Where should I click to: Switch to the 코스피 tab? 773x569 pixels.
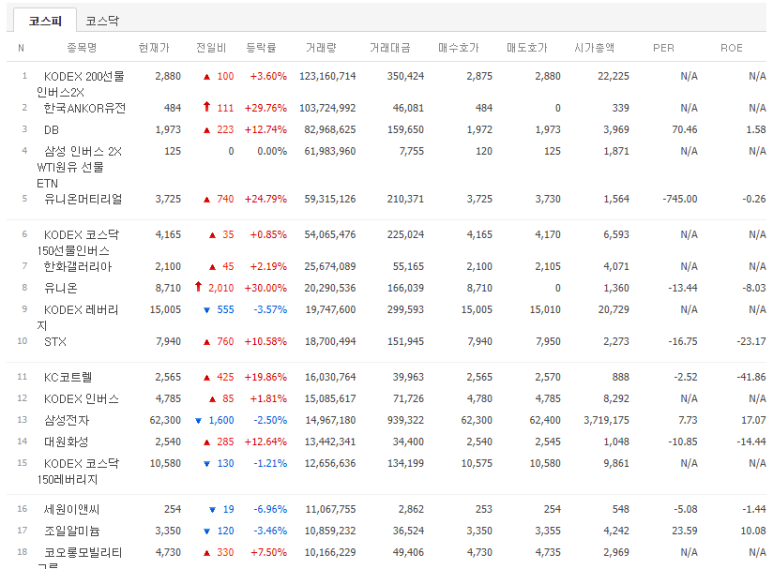click(45, 20)
